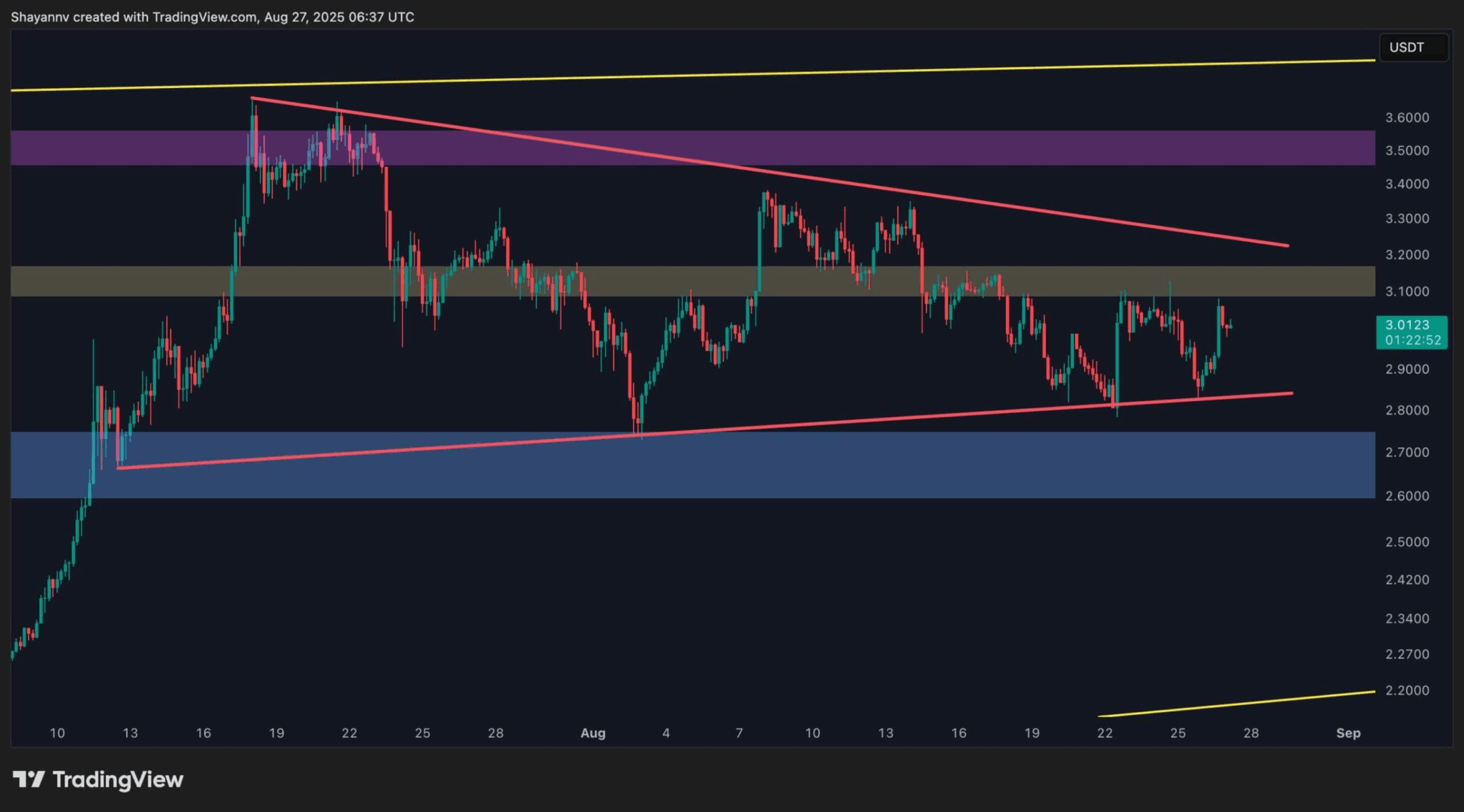This screenshot has width=1464, height=812.
Task: Select the lower yellow channel line
Action: pyautogui.click(x=1236, y=704)
